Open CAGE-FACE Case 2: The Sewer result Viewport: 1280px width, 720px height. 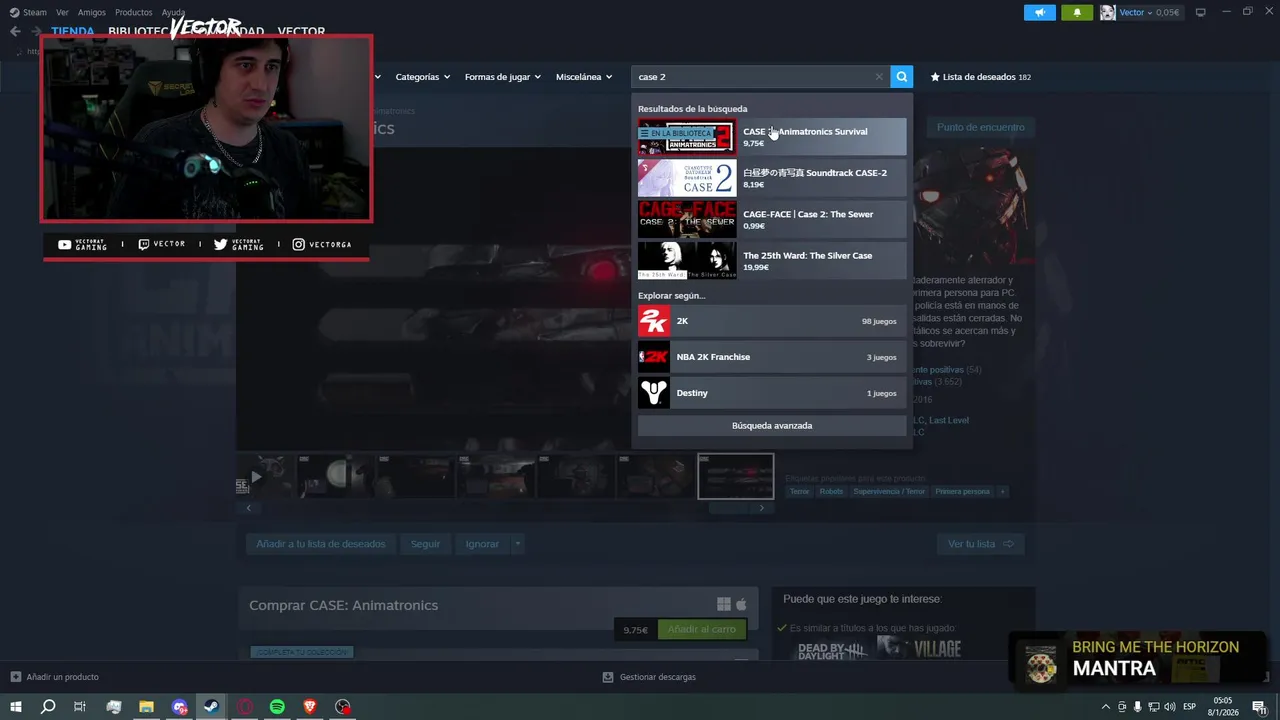tap(772, 219)
